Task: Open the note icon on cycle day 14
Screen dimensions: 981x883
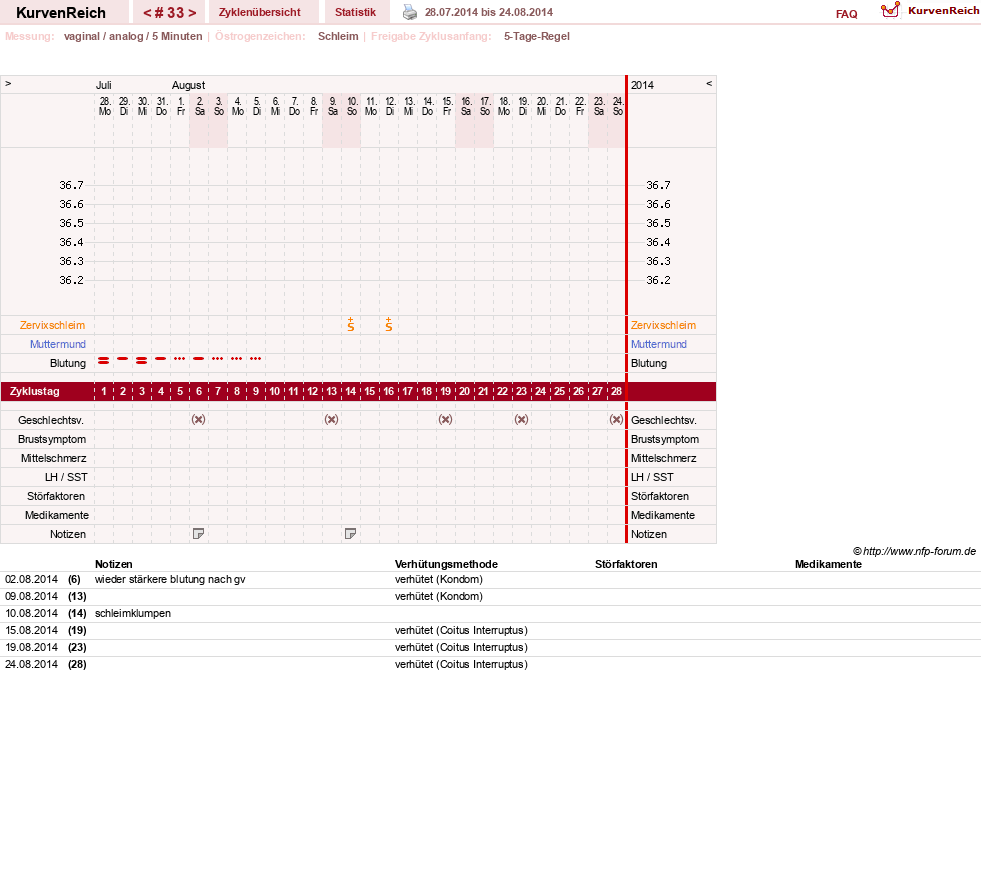Action: coord(350,534)
